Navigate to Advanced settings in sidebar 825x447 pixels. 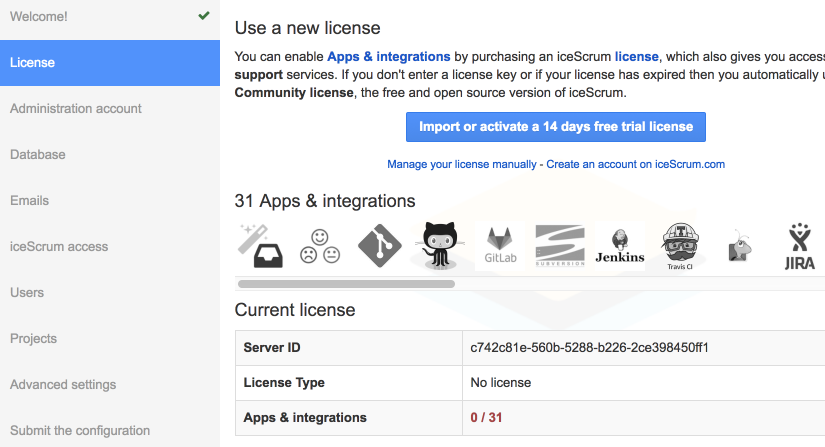[63, 384]
